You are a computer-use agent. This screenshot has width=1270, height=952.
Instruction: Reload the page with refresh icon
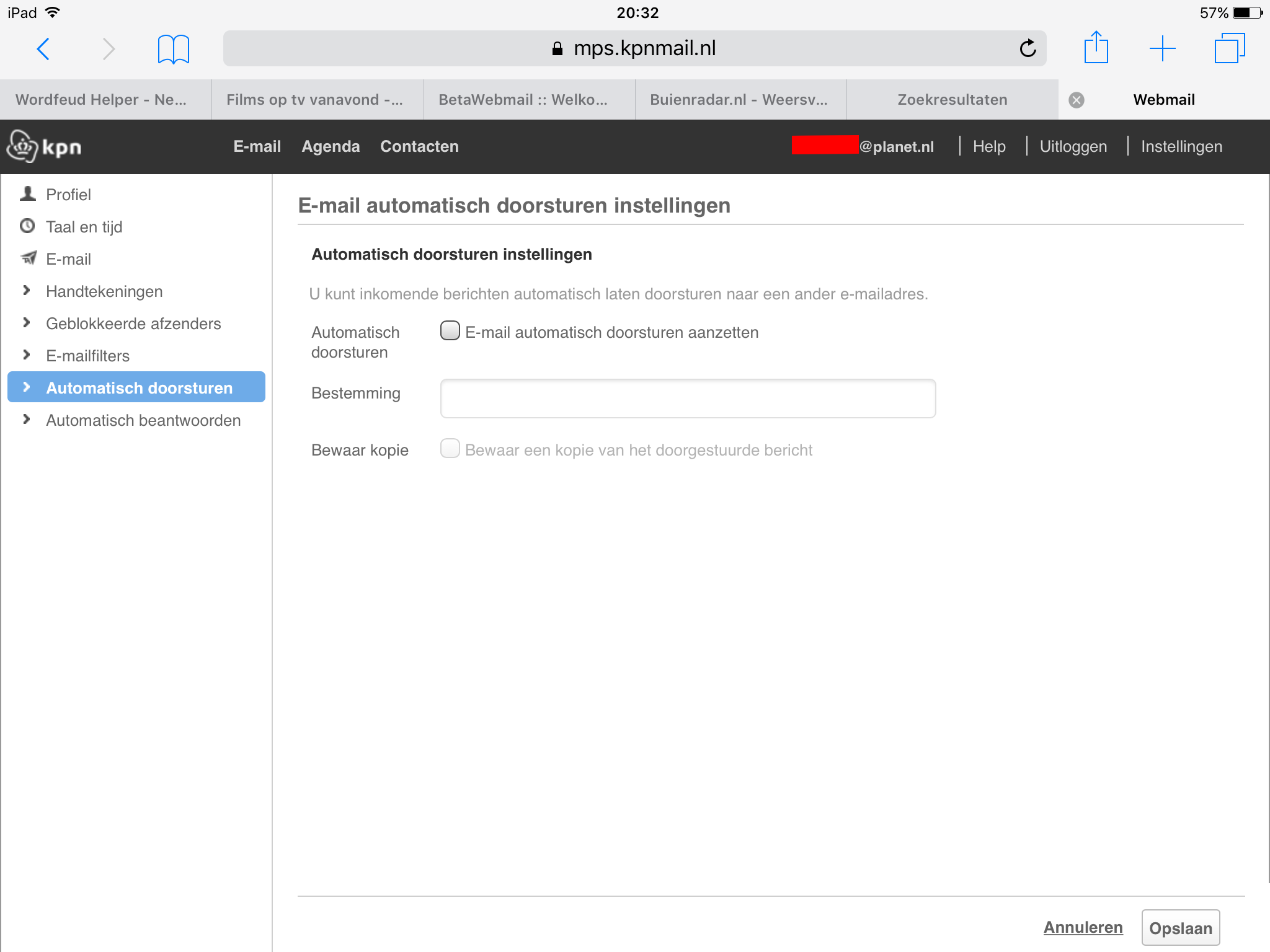pyautogui.click(x=1028, y=48)
